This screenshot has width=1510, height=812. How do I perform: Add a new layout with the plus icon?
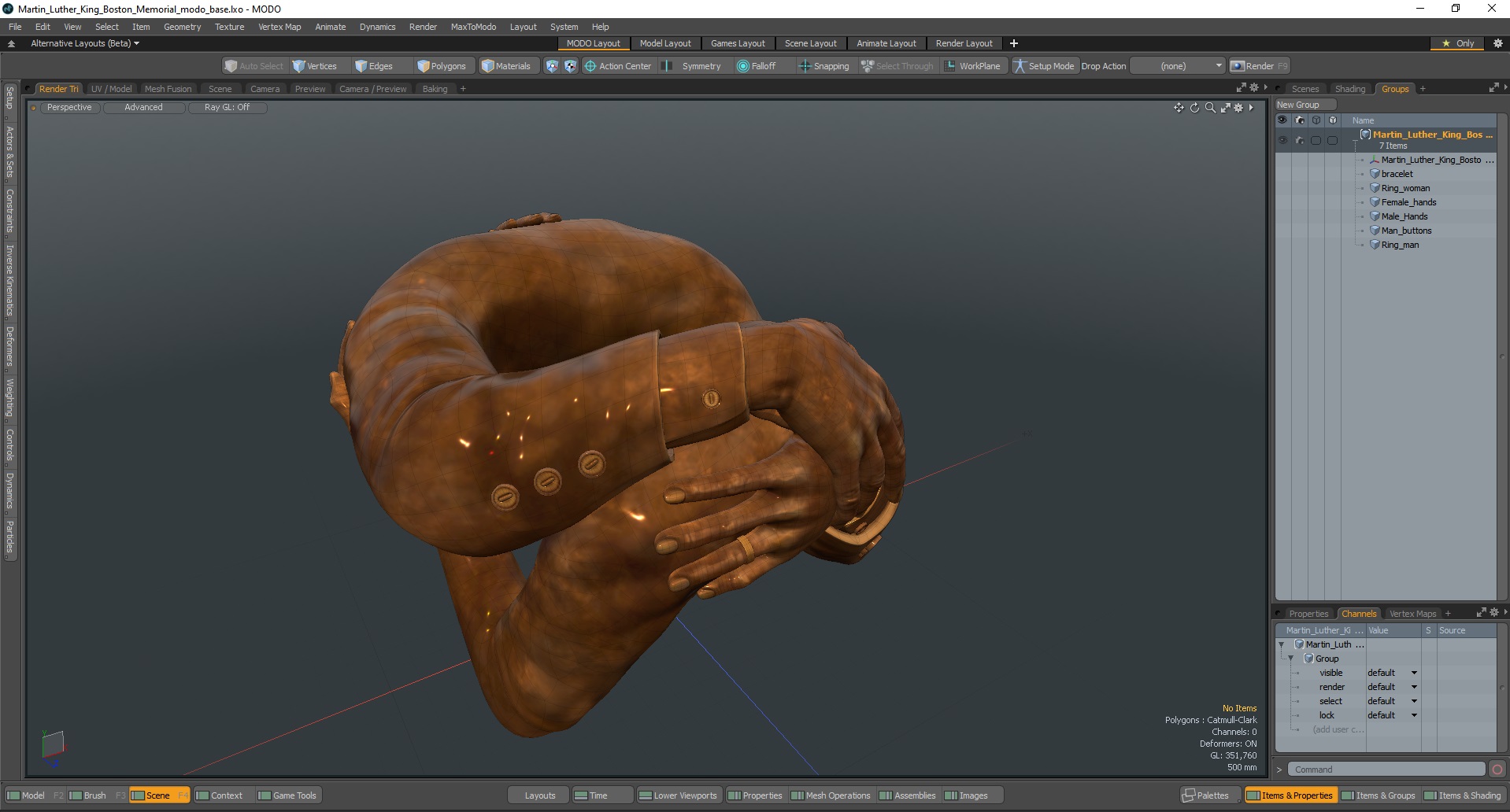1014,43
